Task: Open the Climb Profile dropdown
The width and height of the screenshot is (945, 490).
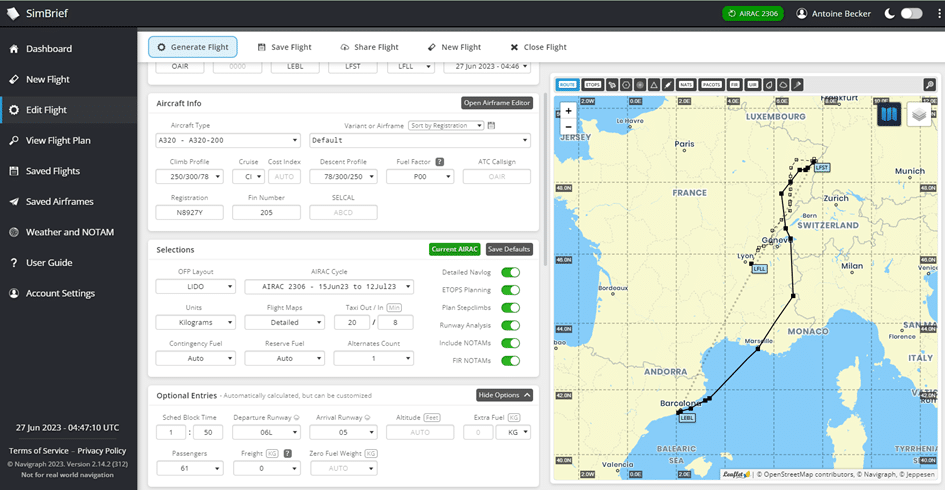Action: point(189,177)
